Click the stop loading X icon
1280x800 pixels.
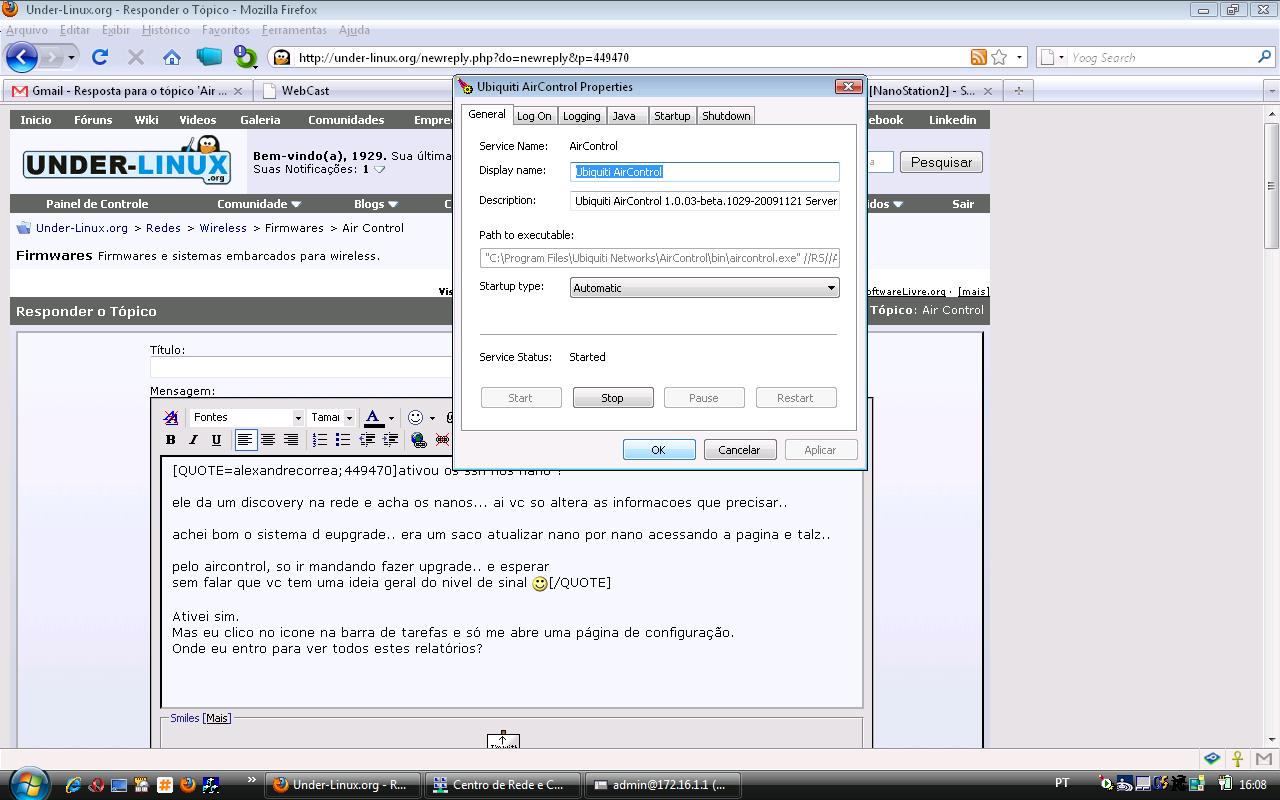click(136, 57)
